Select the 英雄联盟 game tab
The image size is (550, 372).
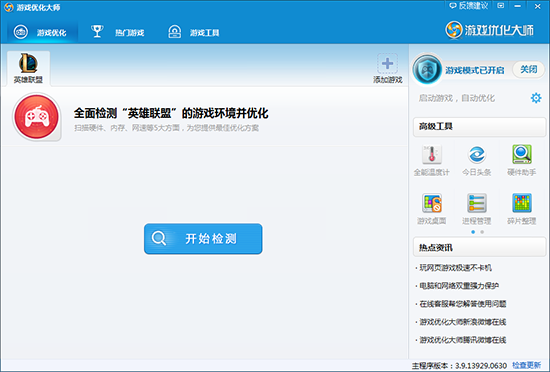click(x=28, y=68)
